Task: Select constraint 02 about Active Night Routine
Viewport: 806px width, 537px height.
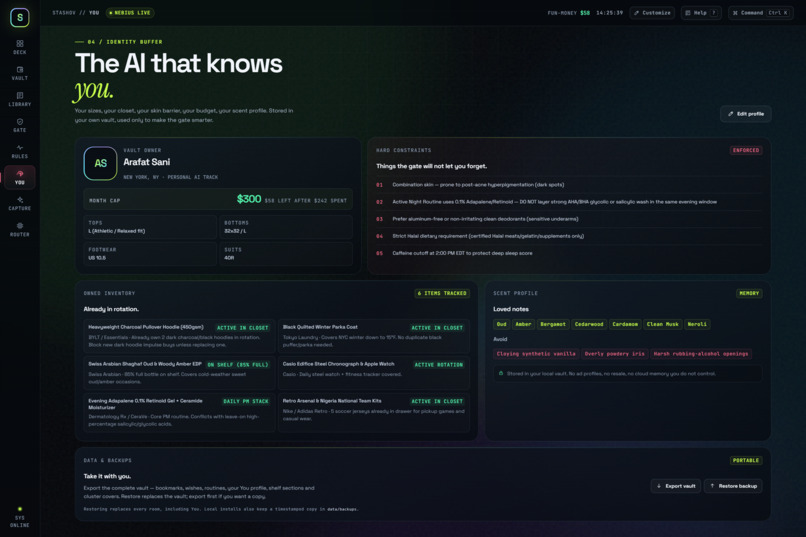Action: pyautogui.click(x=569, y=202)
